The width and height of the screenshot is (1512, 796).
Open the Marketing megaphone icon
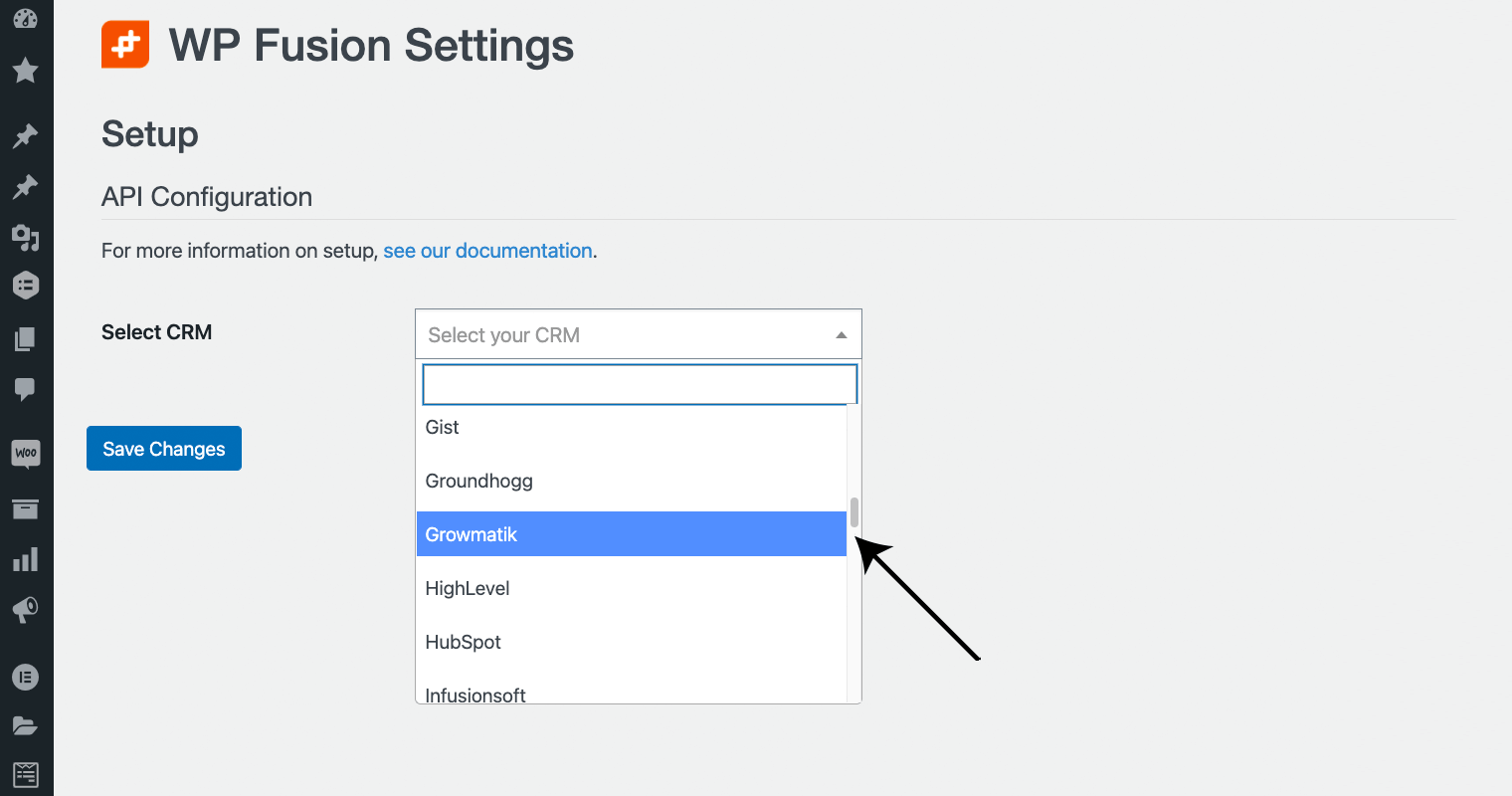click(26, 610)
